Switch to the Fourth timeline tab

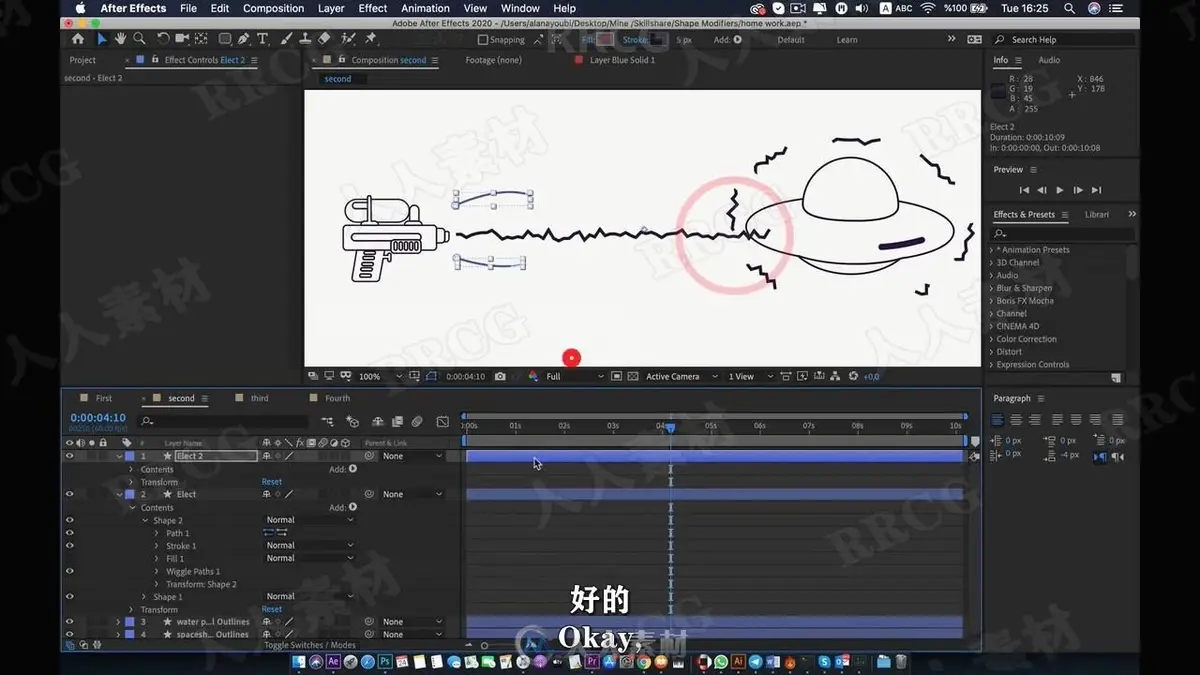pyautogui.click(x=338, y=398)
